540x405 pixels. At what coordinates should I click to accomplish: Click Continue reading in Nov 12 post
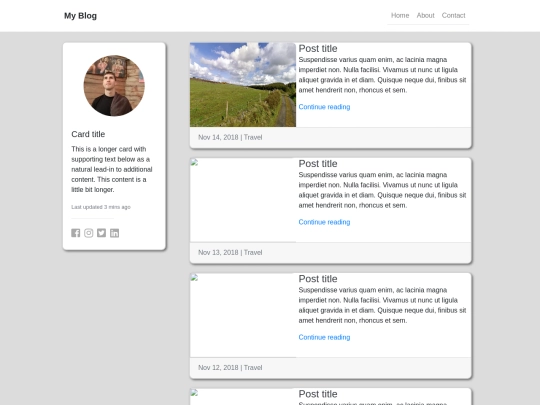pos(324,337)
